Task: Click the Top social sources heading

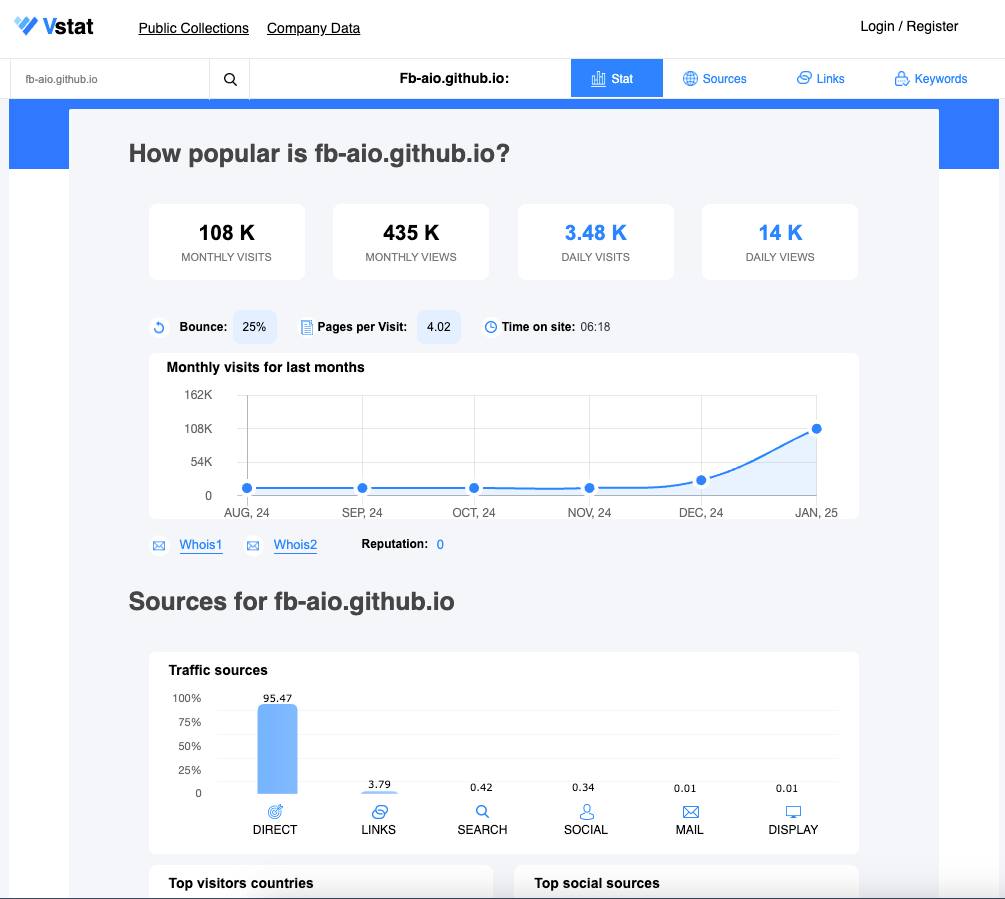Action: (x=597, y=883)
